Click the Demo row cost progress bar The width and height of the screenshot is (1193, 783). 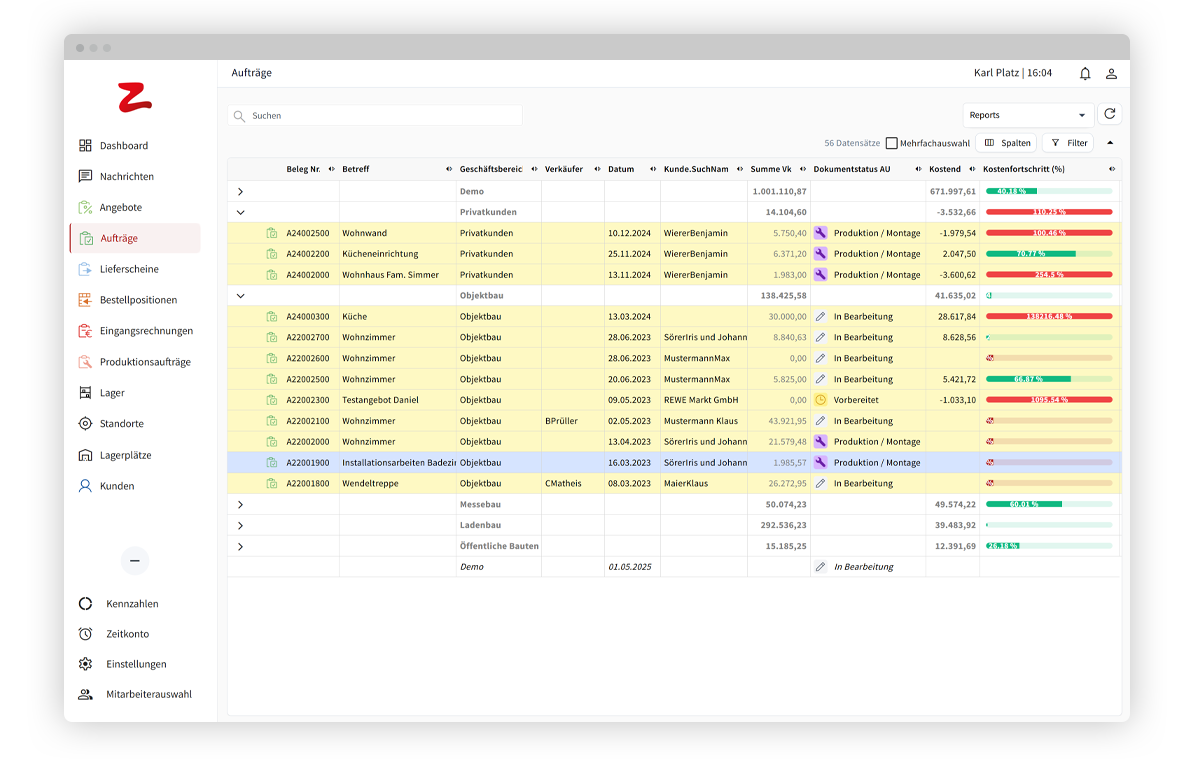click(1048, 191)
